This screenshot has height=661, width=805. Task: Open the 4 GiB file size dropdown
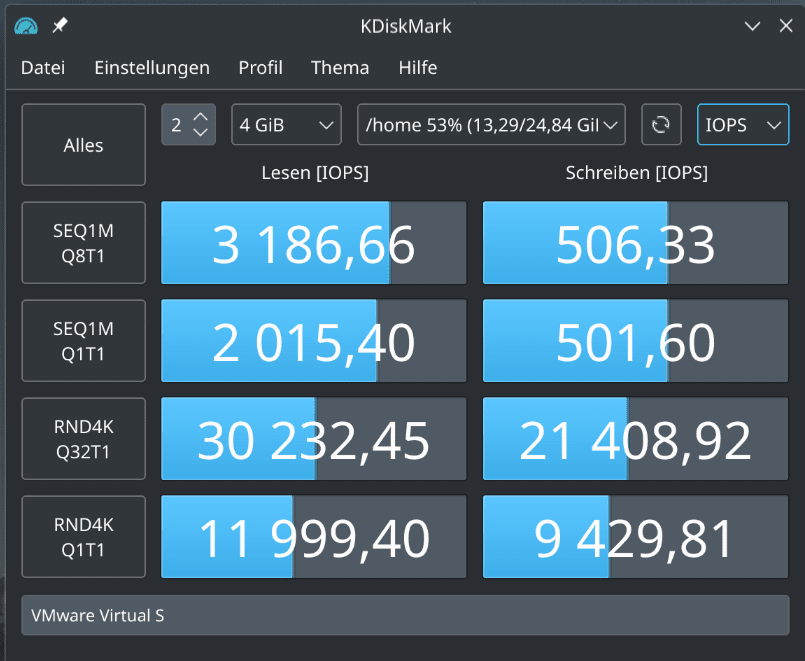click(286, 125)
